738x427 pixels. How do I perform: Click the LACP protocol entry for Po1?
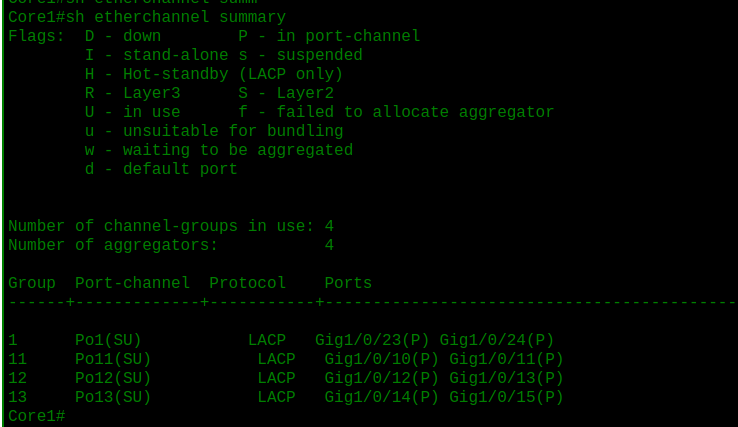click(267, 340)
